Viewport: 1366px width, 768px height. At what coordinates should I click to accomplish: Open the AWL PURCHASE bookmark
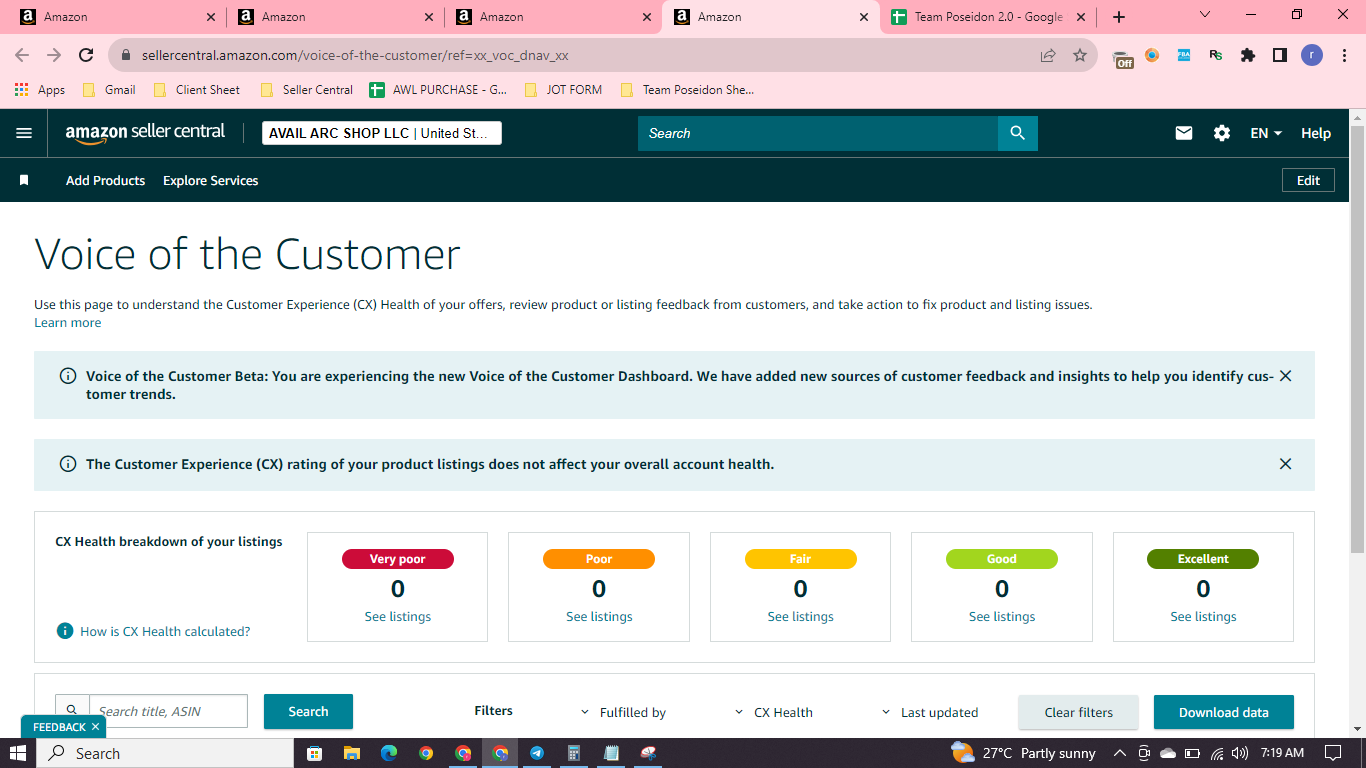tap(438, 90)
